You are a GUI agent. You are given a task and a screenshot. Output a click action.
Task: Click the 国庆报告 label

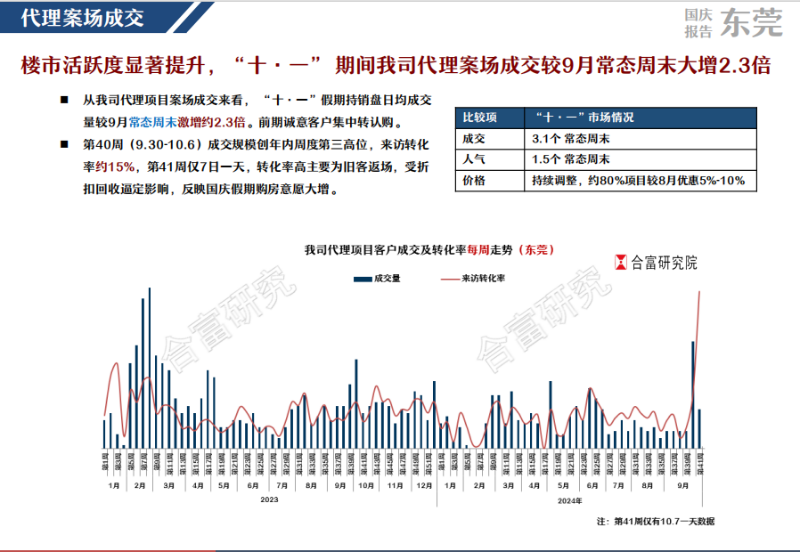coord(698,23)
